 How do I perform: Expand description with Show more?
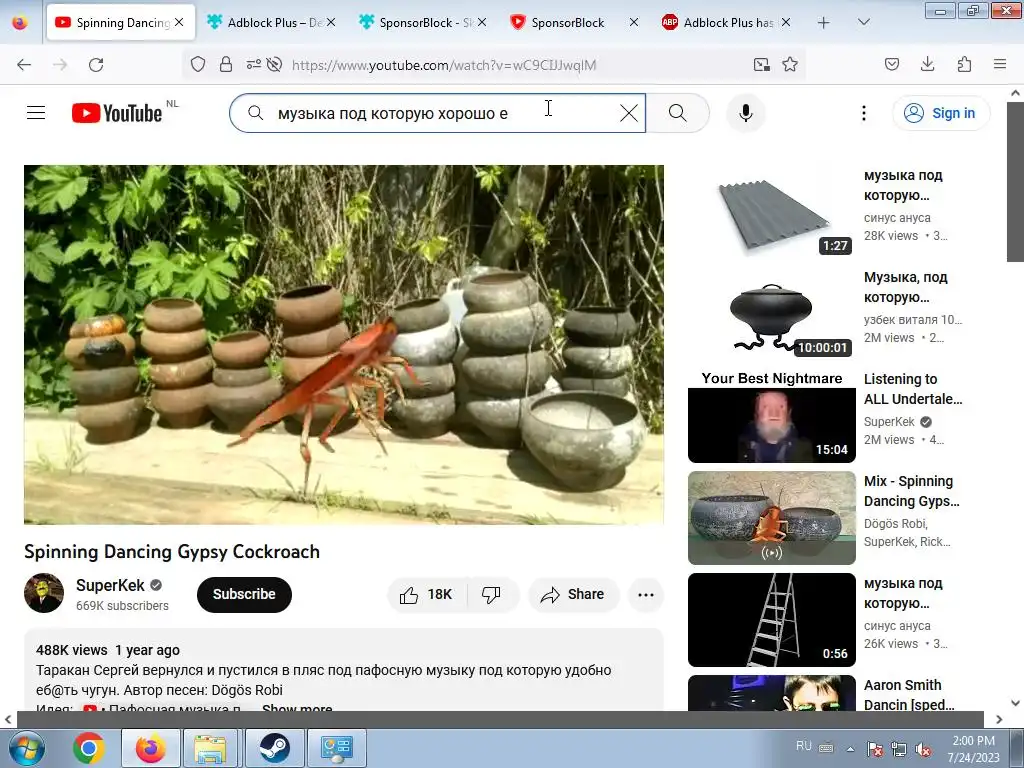[x=297, y=709]
